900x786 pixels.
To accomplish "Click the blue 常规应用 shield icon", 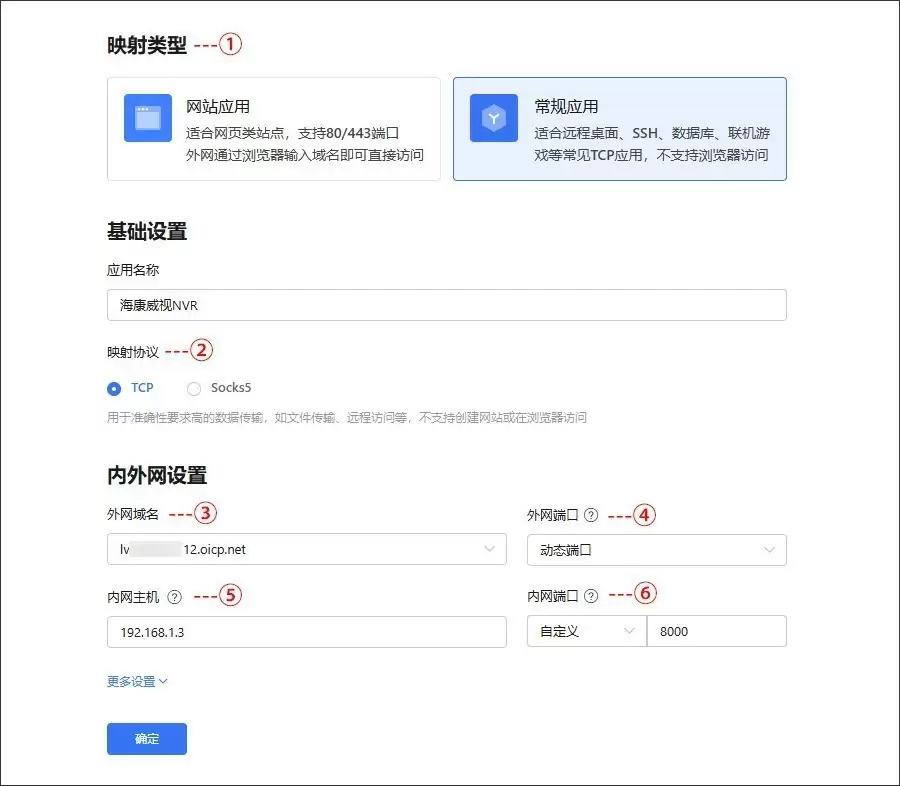I will (x=492, y=116).
